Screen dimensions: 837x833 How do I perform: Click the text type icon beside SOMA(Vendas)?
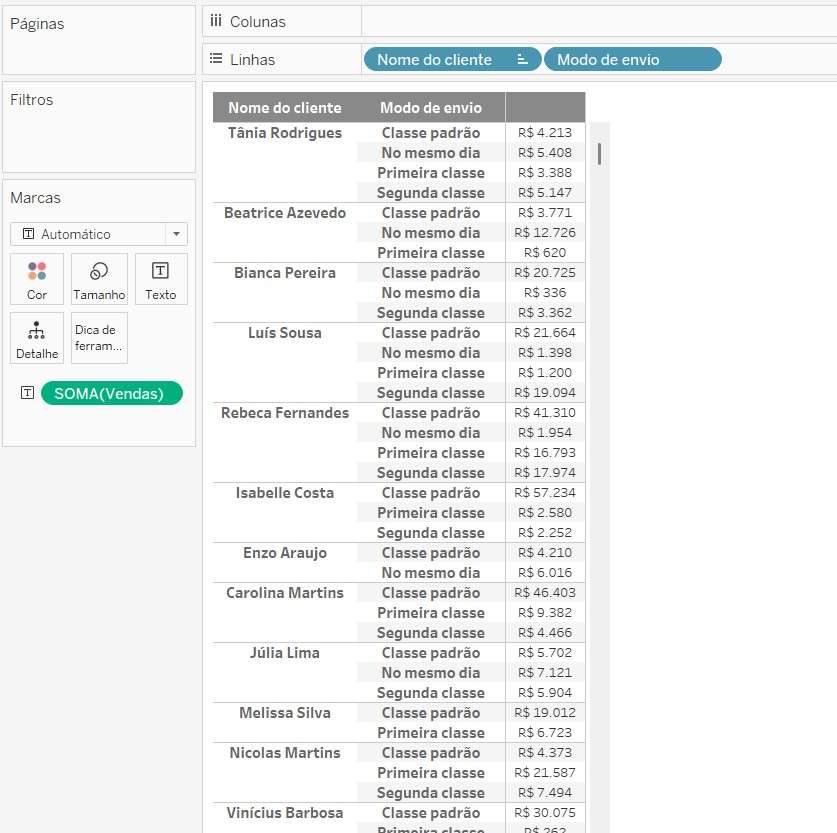point(27,393)
